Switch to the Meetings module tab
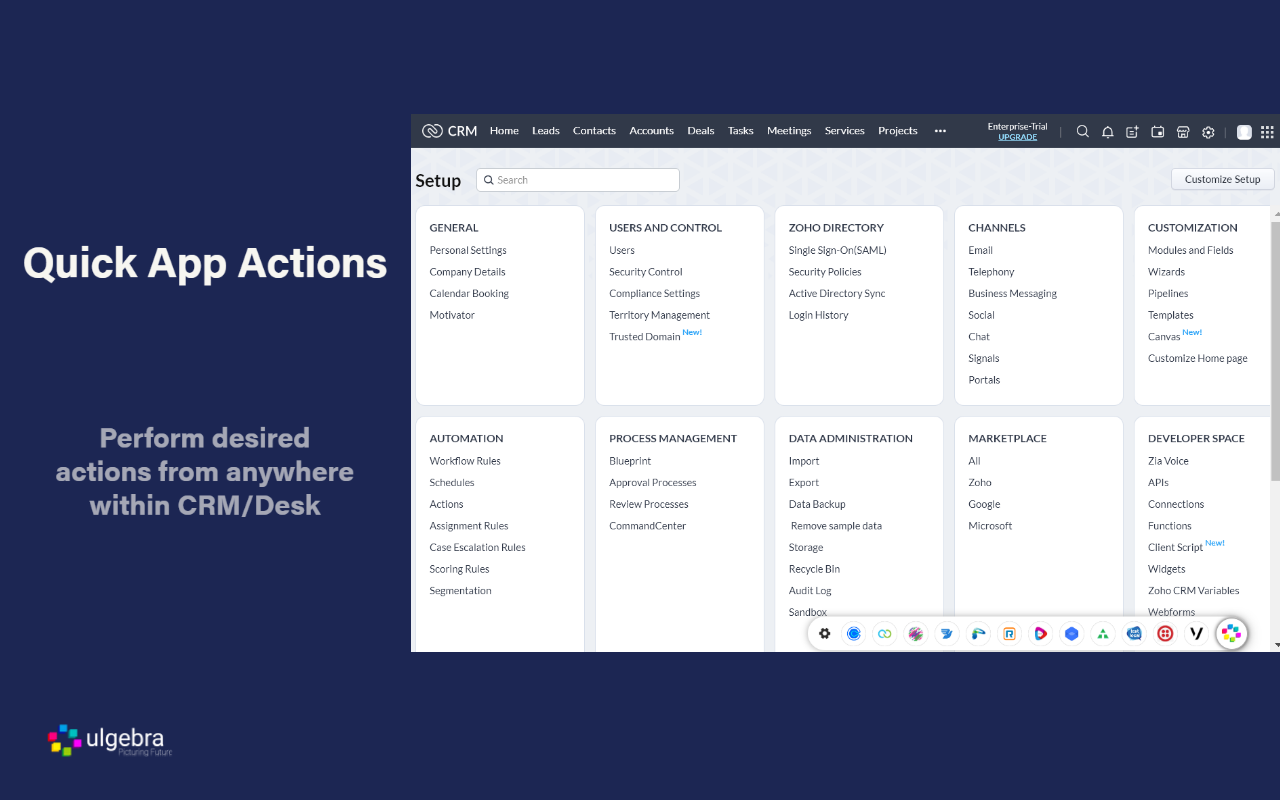 tap(789, 130)
